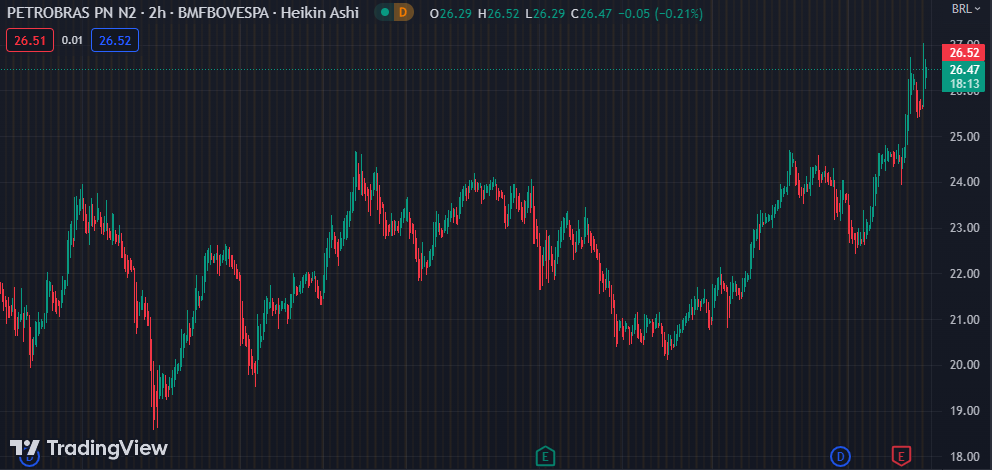
Task: Click the blue D dividend marker near the red E
Action: point(840,455)
